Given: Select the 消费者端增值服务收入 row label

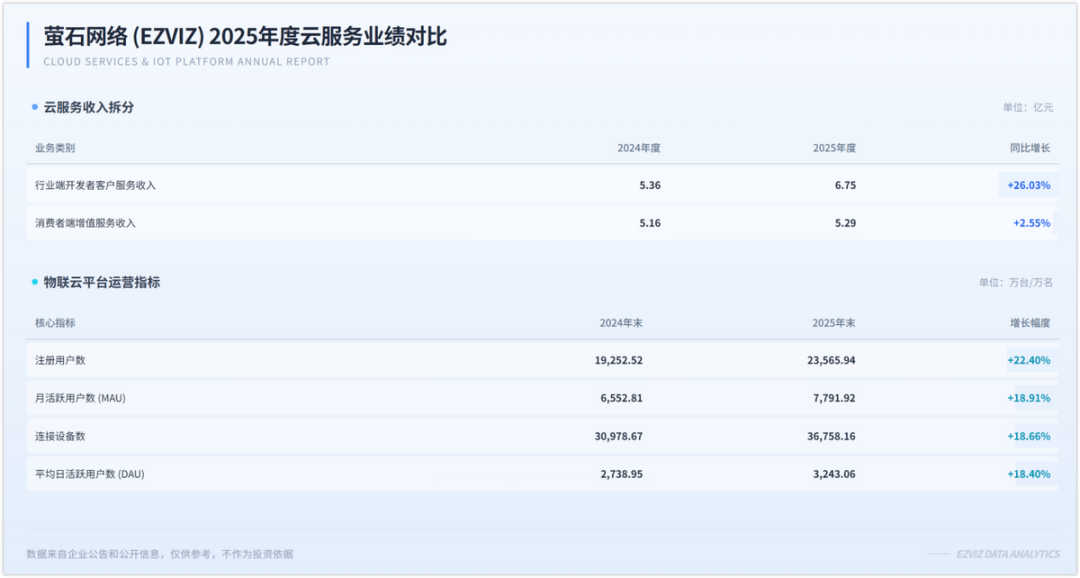Looking at the screenshot, I should point(85,223).
